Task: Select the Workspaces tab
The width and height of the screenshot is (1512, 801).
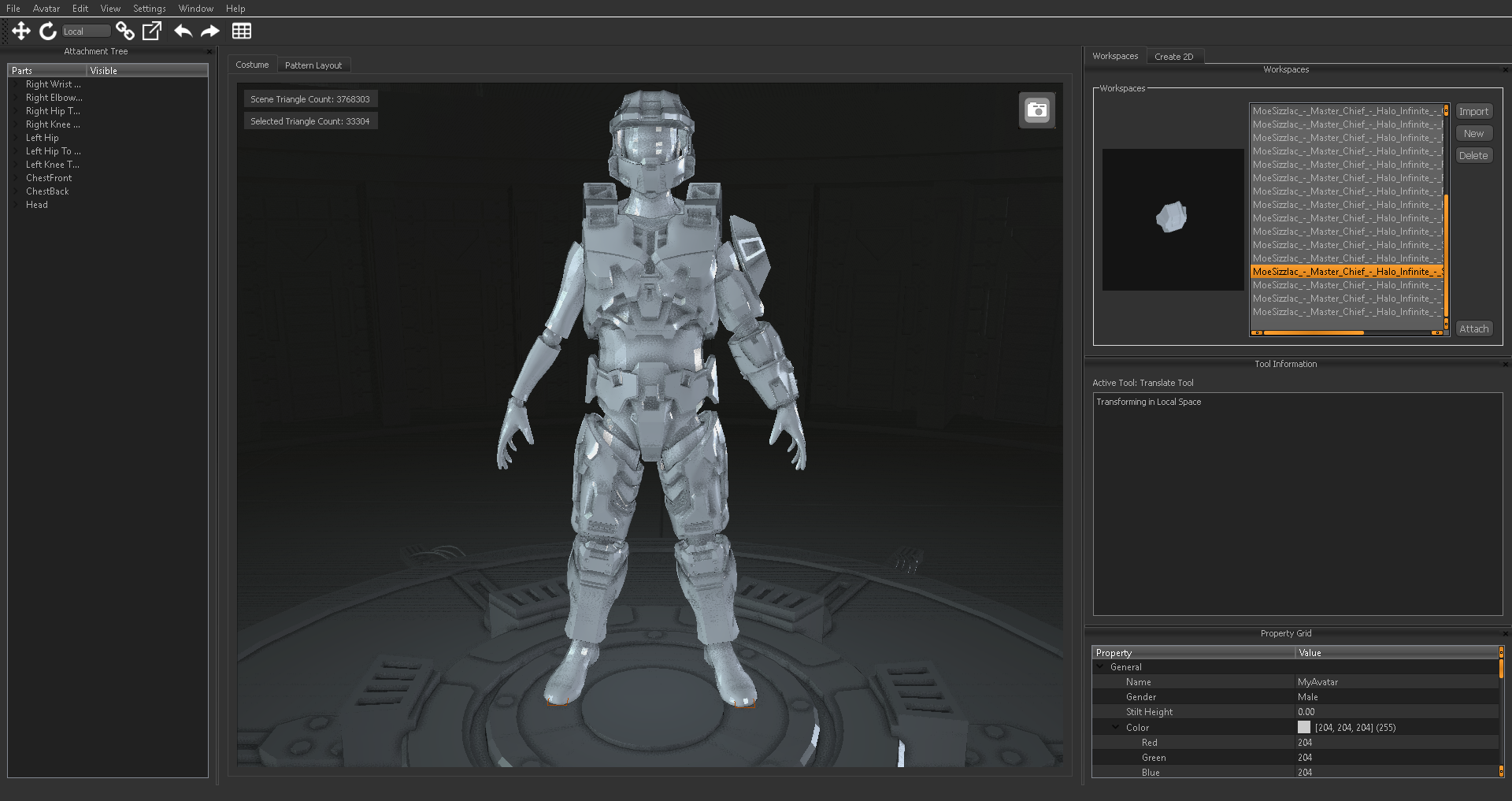Action: point(1115,56)
